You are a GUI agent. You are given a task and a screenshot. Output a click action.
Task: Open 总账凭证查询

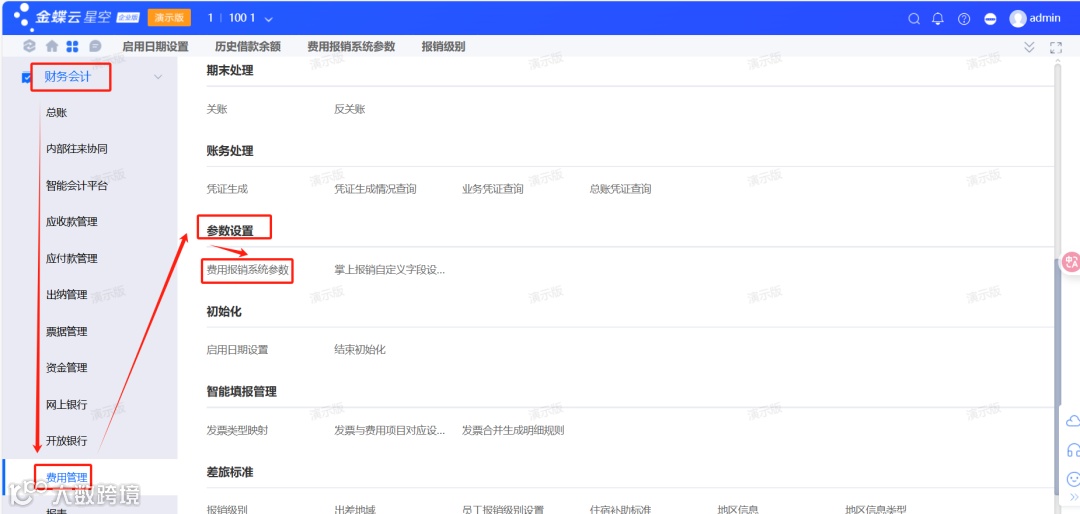620,189
